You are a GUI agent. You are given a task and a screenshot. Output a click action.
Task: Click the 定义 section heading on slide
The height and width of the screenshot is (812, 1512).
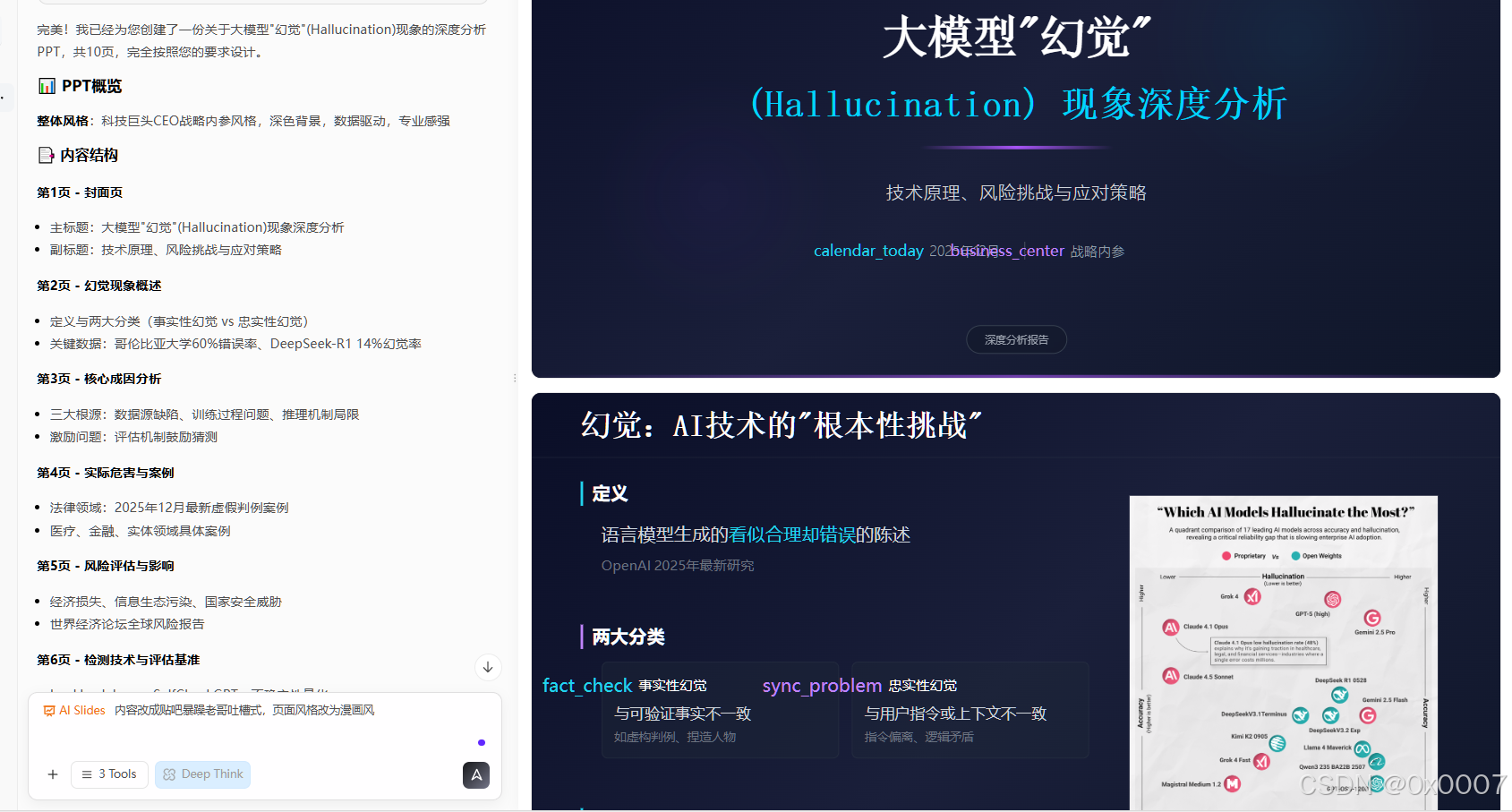pos(610,493)
